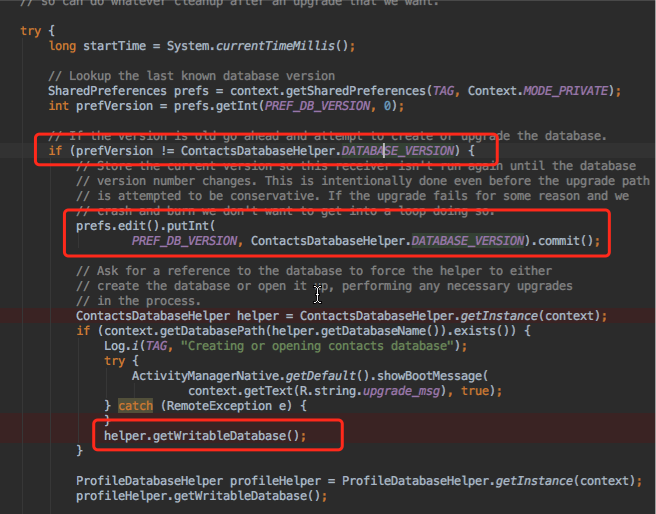The image size is (656, 514).
Task: Click the 'try {' line opening the block
Action: (37, 31)
